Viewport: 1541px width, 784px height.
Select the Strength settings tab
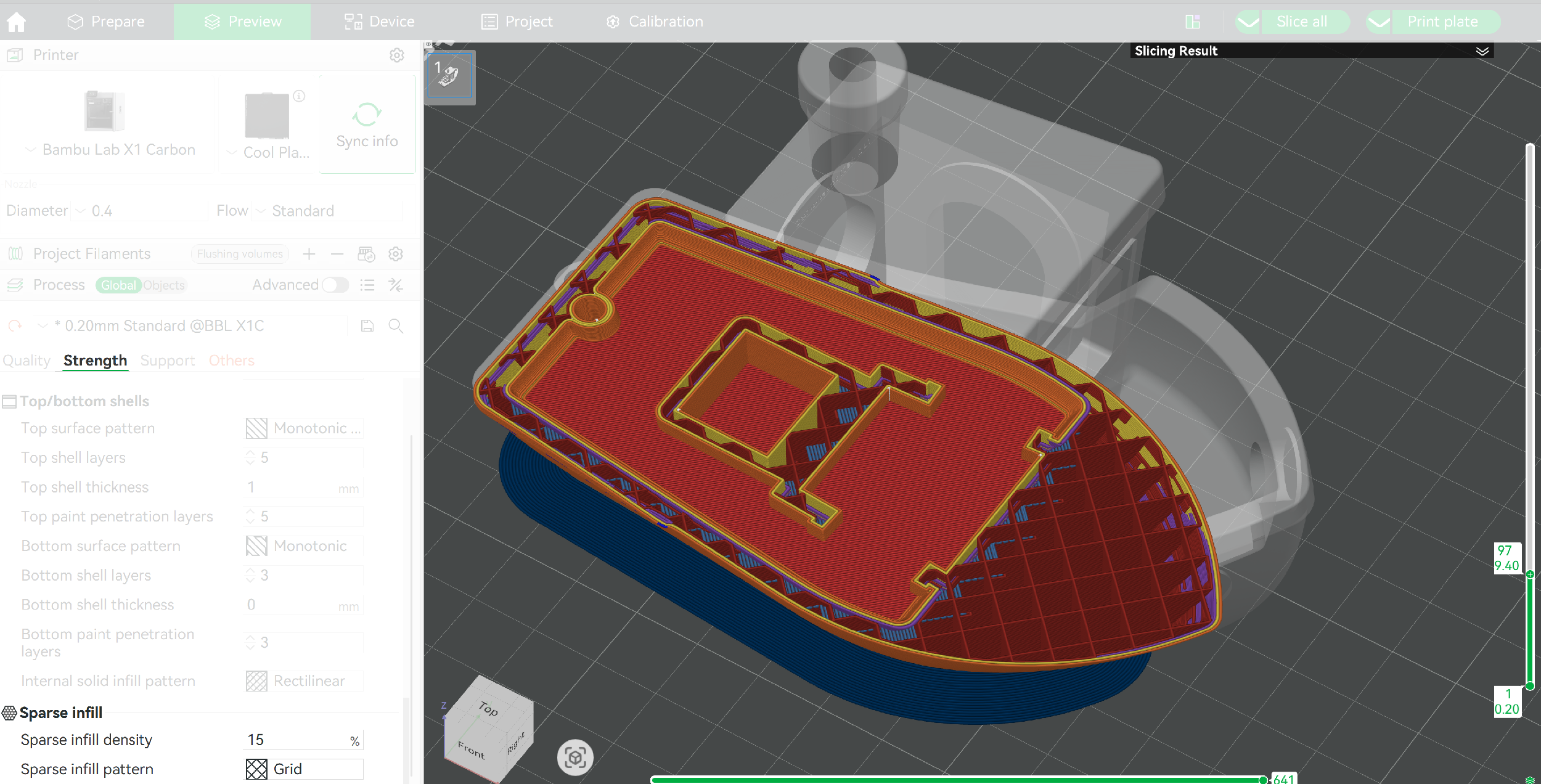[95, 361]
